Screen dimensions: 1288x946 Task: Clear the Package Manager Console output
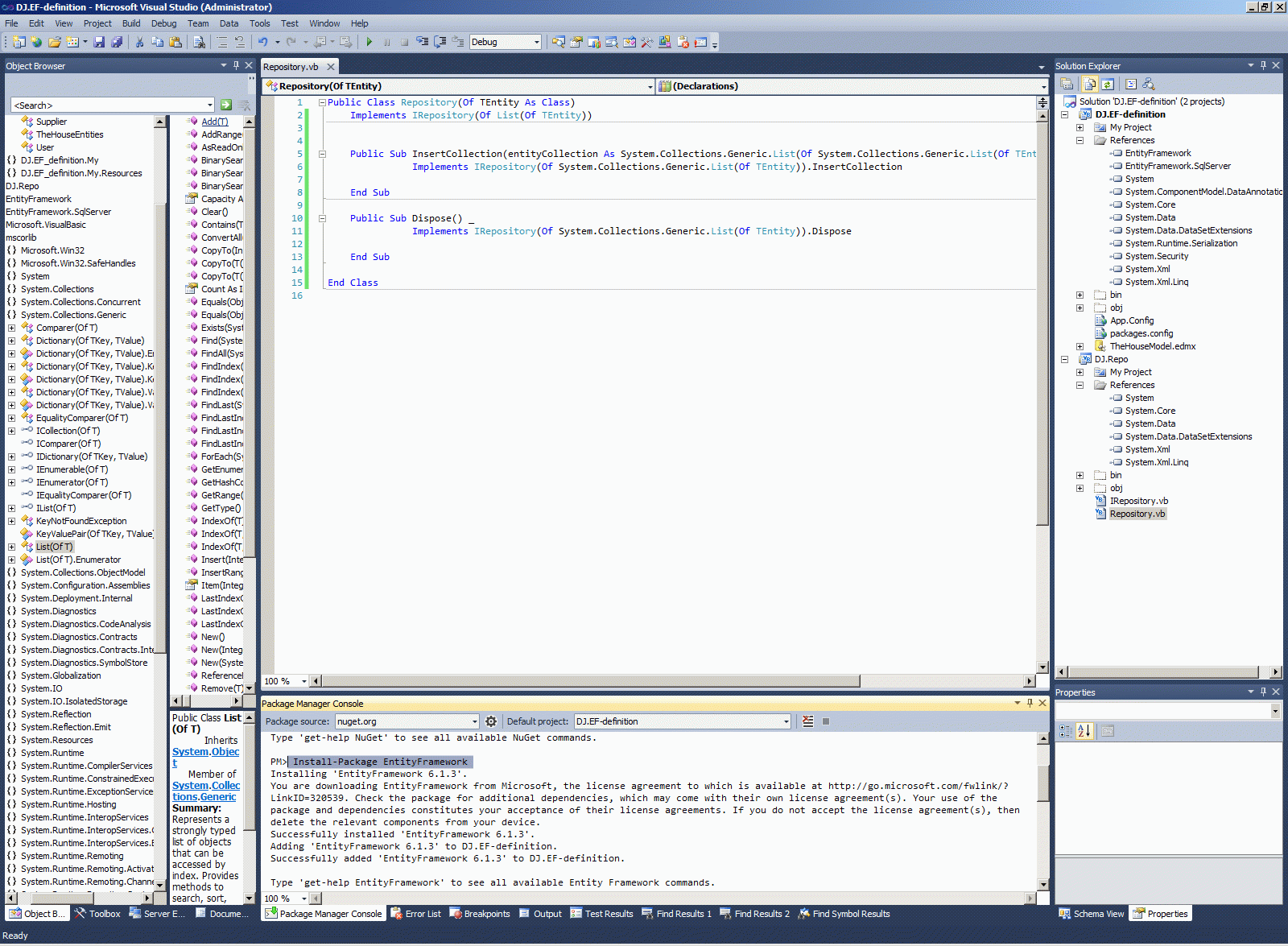click(807, 721)
